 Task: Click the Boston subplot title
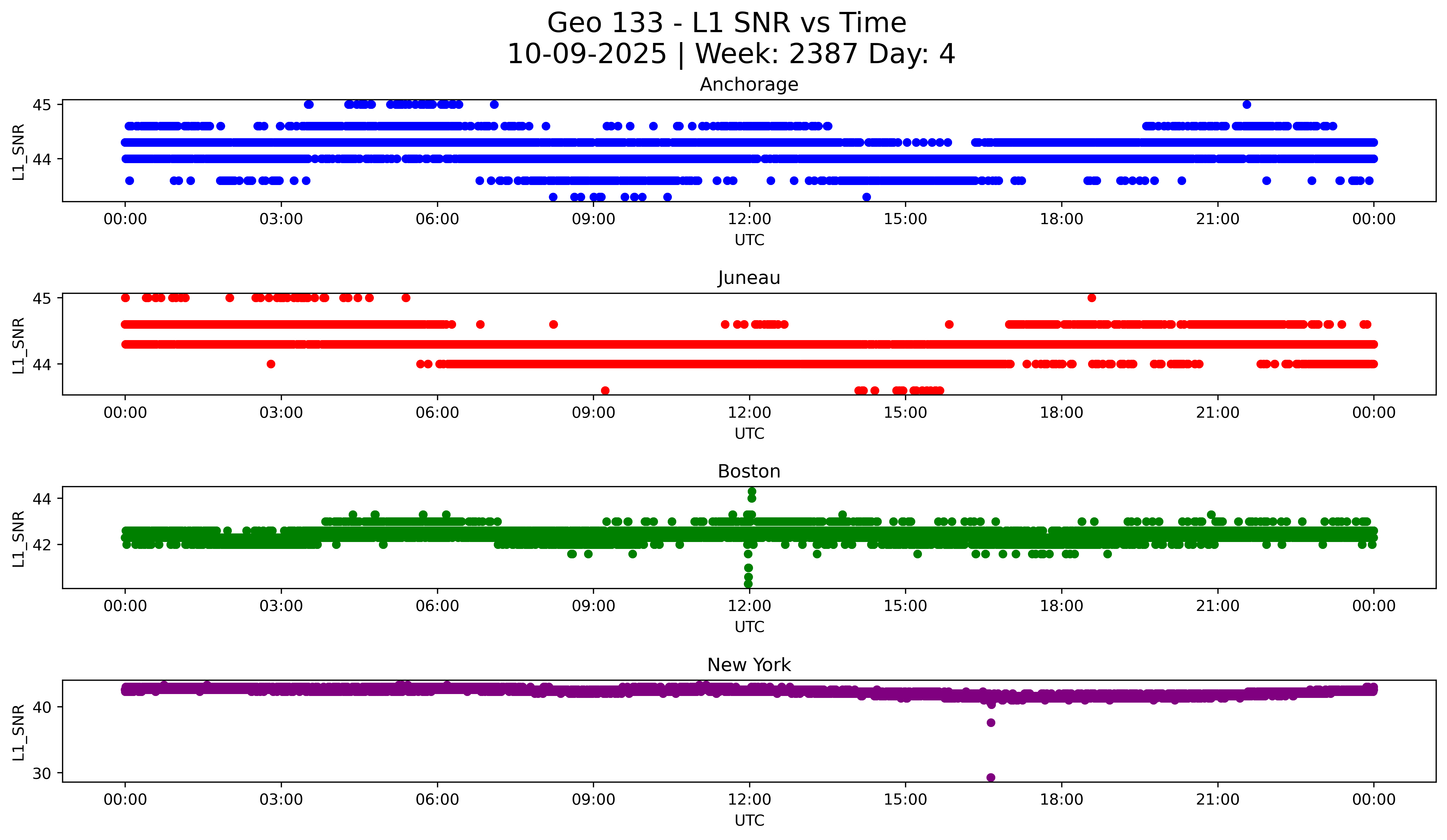pyautogui.click(x=749, y=471)
